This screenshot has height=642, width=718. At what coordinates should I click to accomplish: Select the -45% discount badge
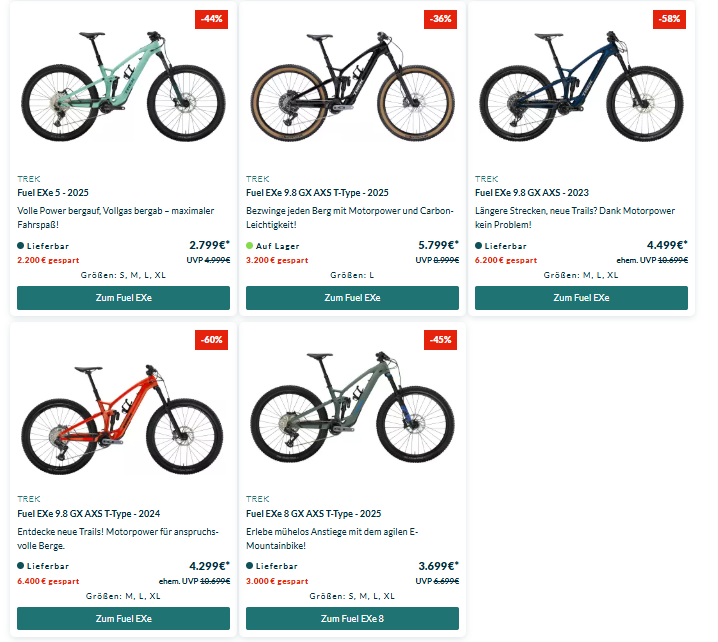click(439, 340)
